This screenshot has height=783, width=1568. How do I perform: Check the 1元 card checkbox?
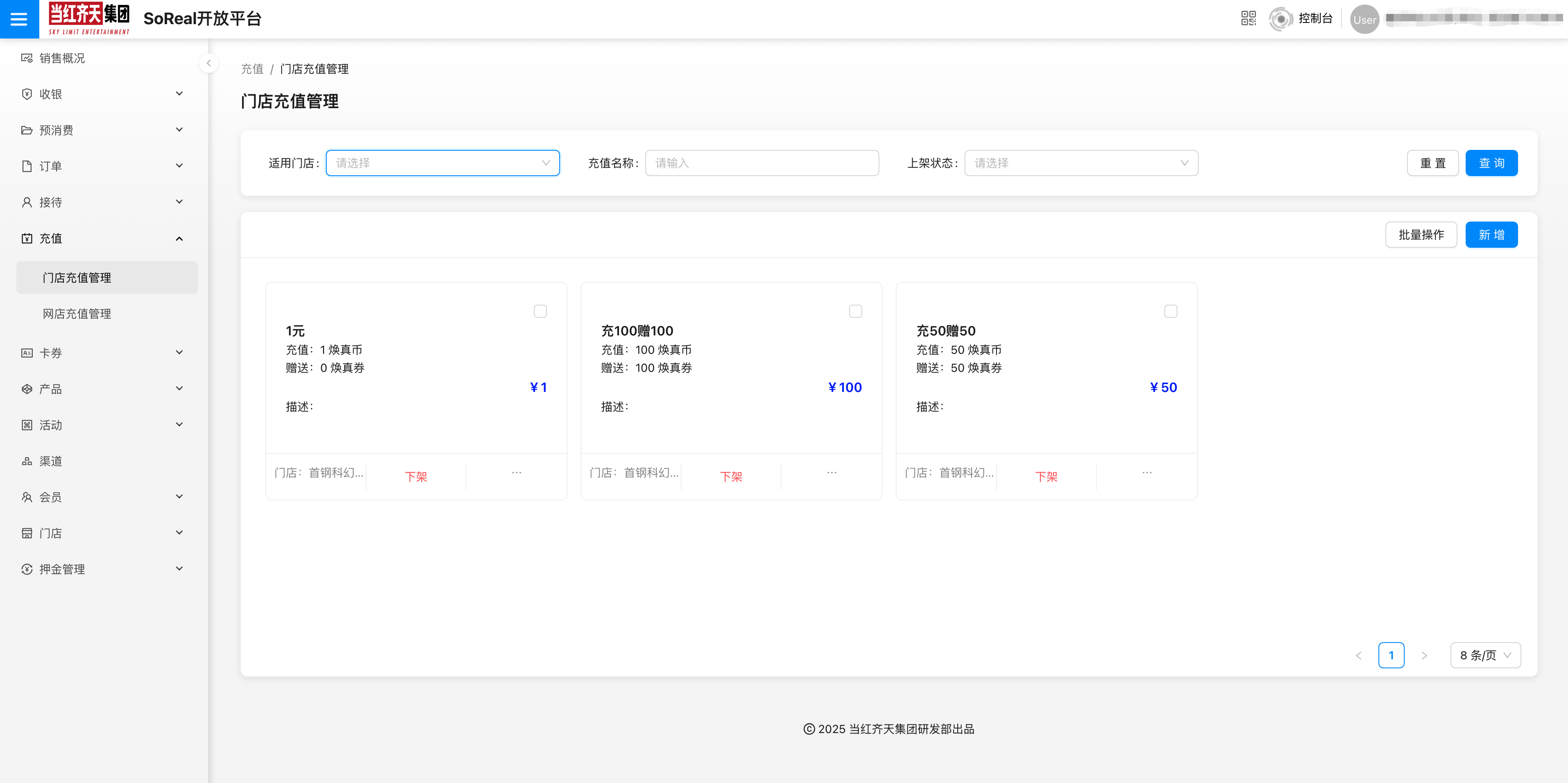[540, 312]
